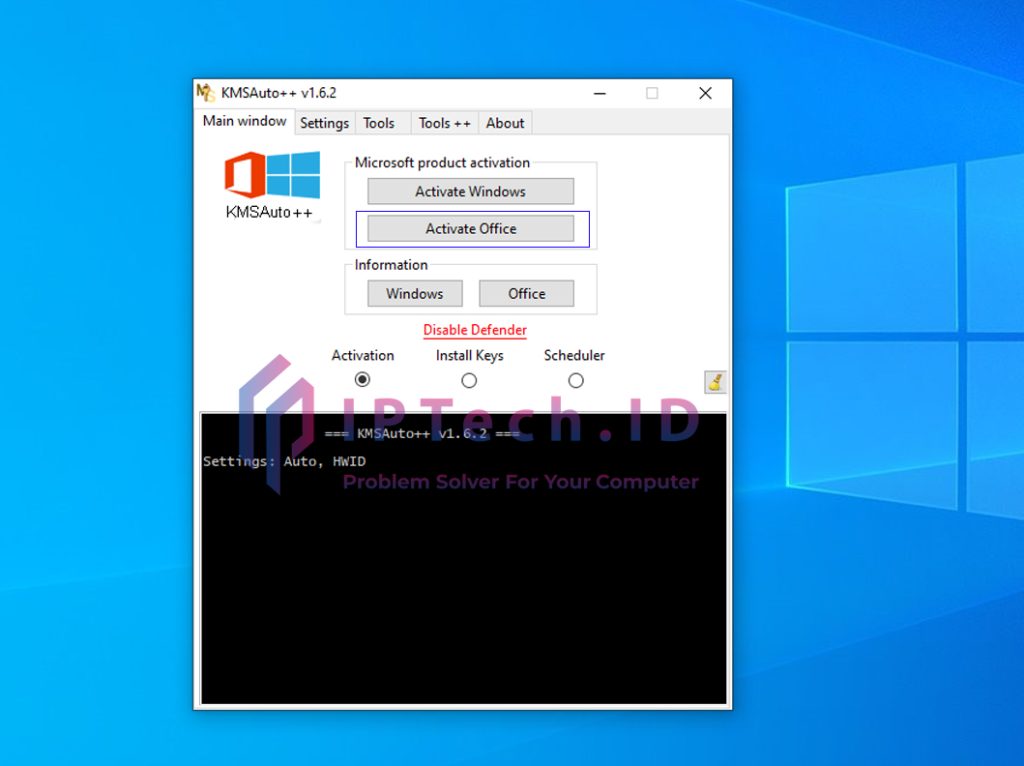
Task: Open the Tools ++ tab
Action: point(445,123)
